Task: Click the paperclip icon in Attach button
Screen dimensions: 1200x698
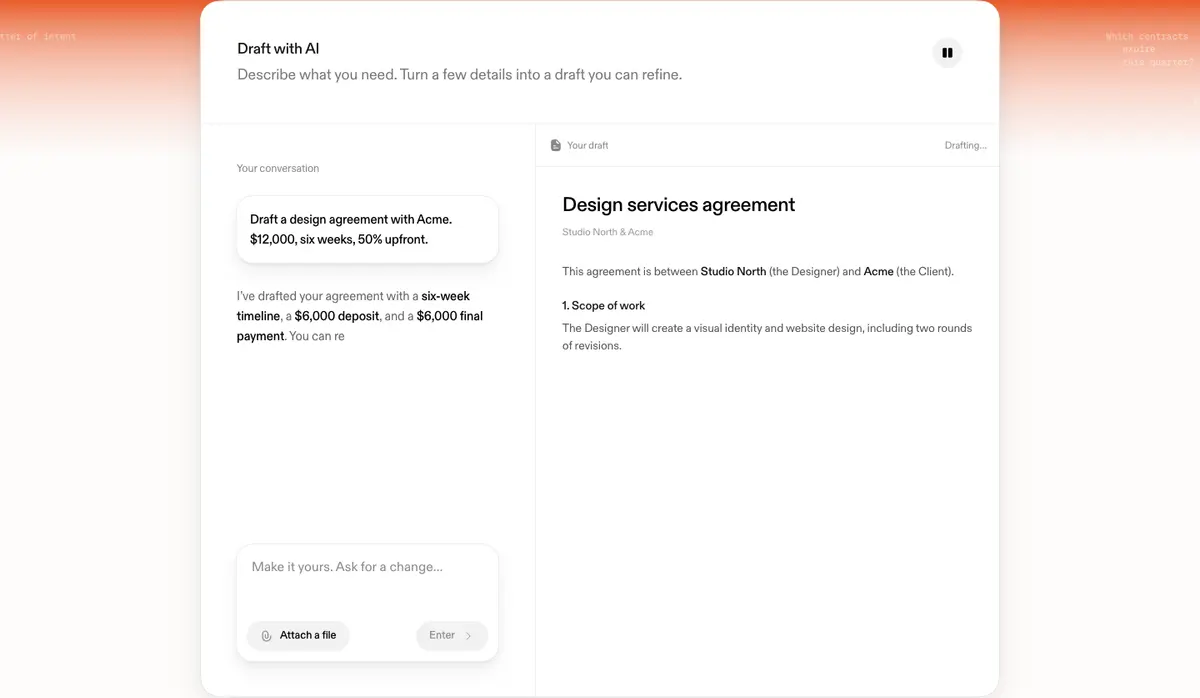Action: pos(266,636)
